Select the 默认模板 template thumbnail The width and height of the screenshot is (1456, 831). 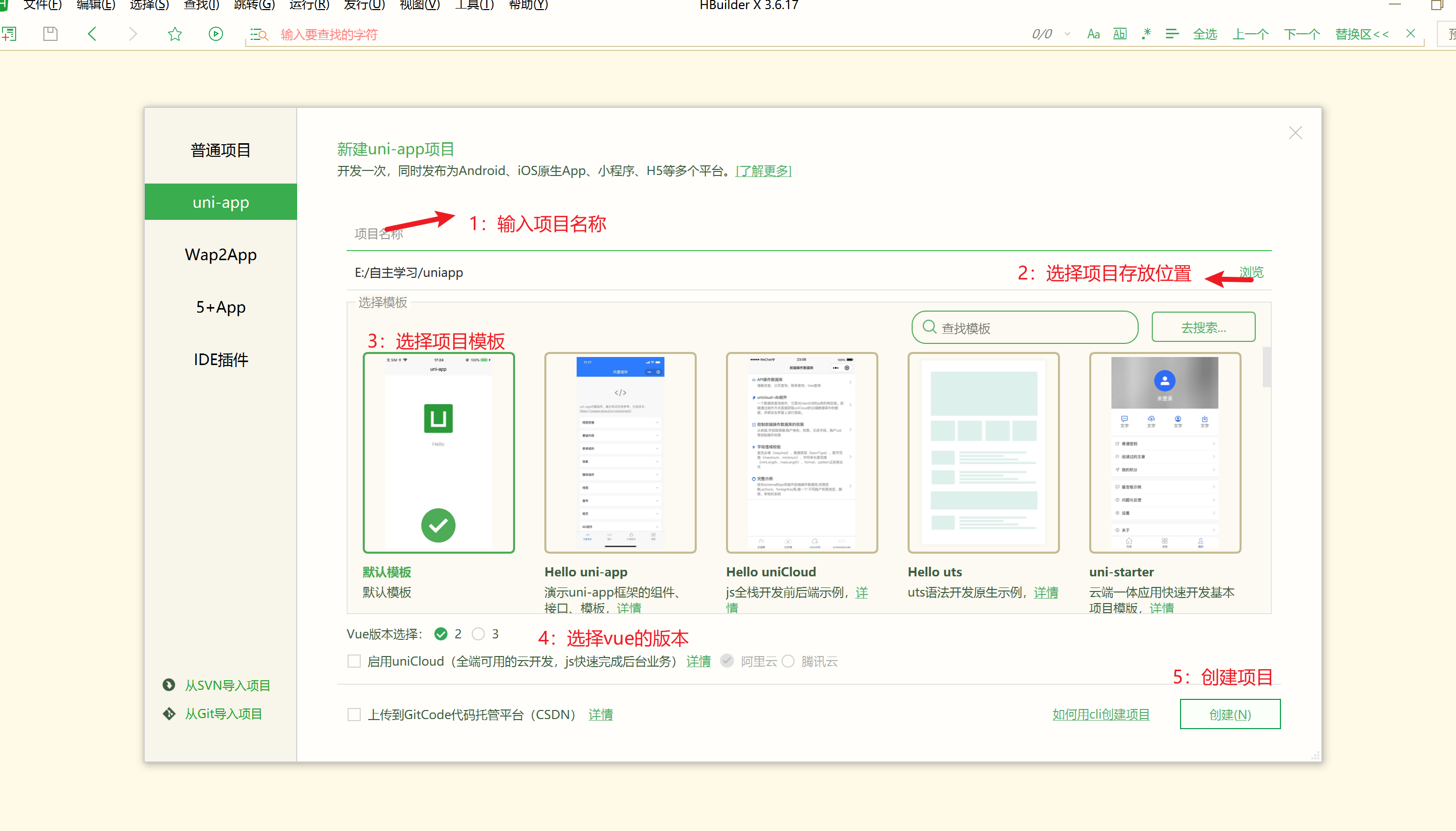point(438,453)
